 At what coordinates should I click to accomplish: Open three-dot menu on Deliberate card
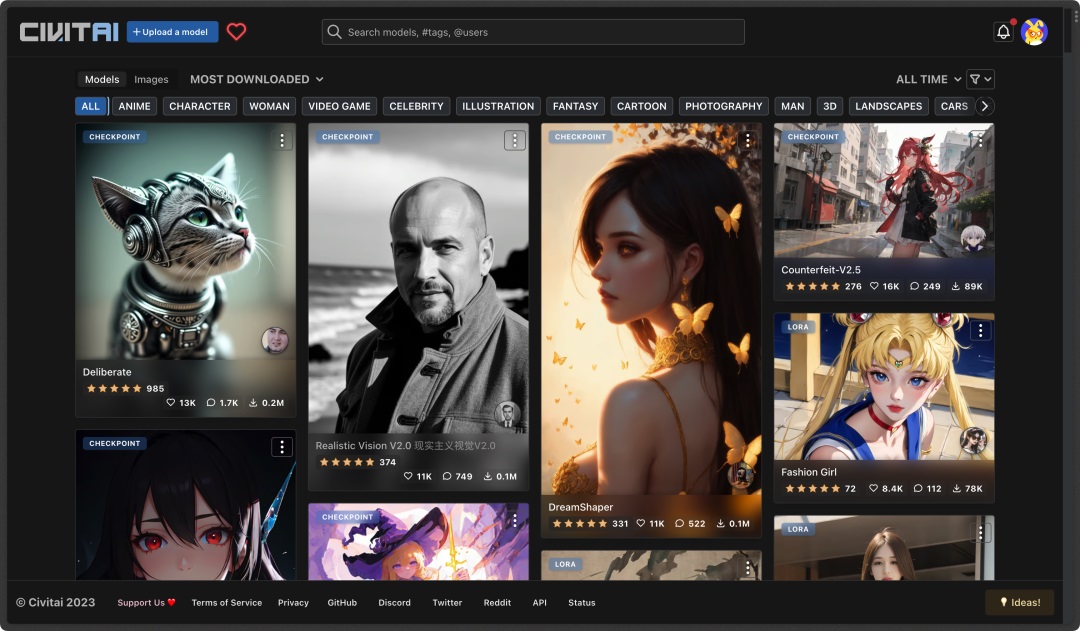(x=282, y=141)
